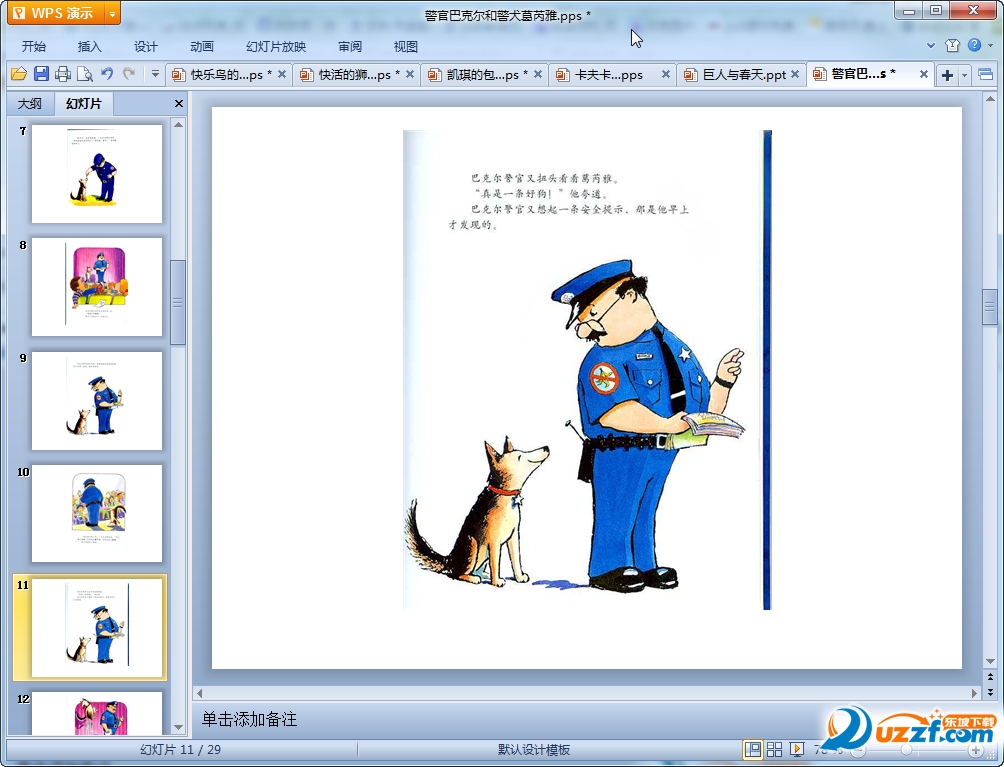Click the window arrangement icon beside the tabs
Viewport: 1004px width, 767px height.
[985, 75]
